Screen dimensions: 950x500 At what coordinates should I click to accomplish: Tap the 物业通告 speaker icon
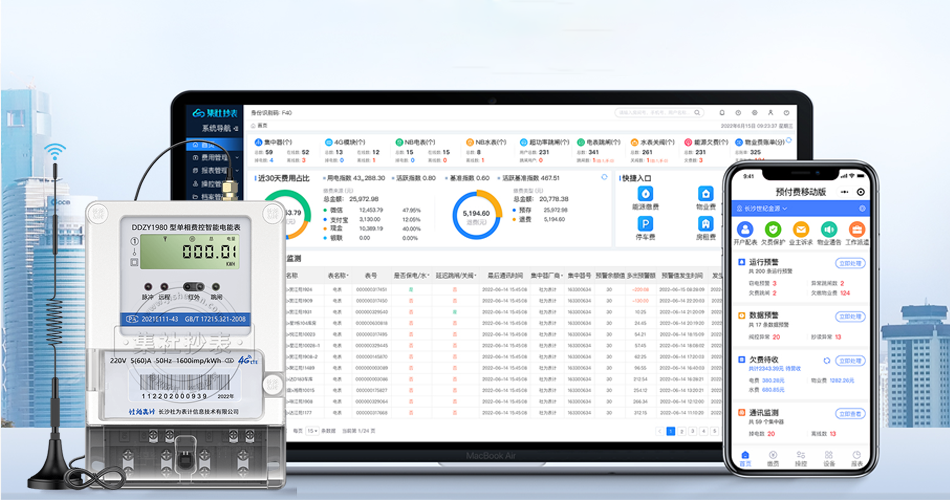[828, 231]
